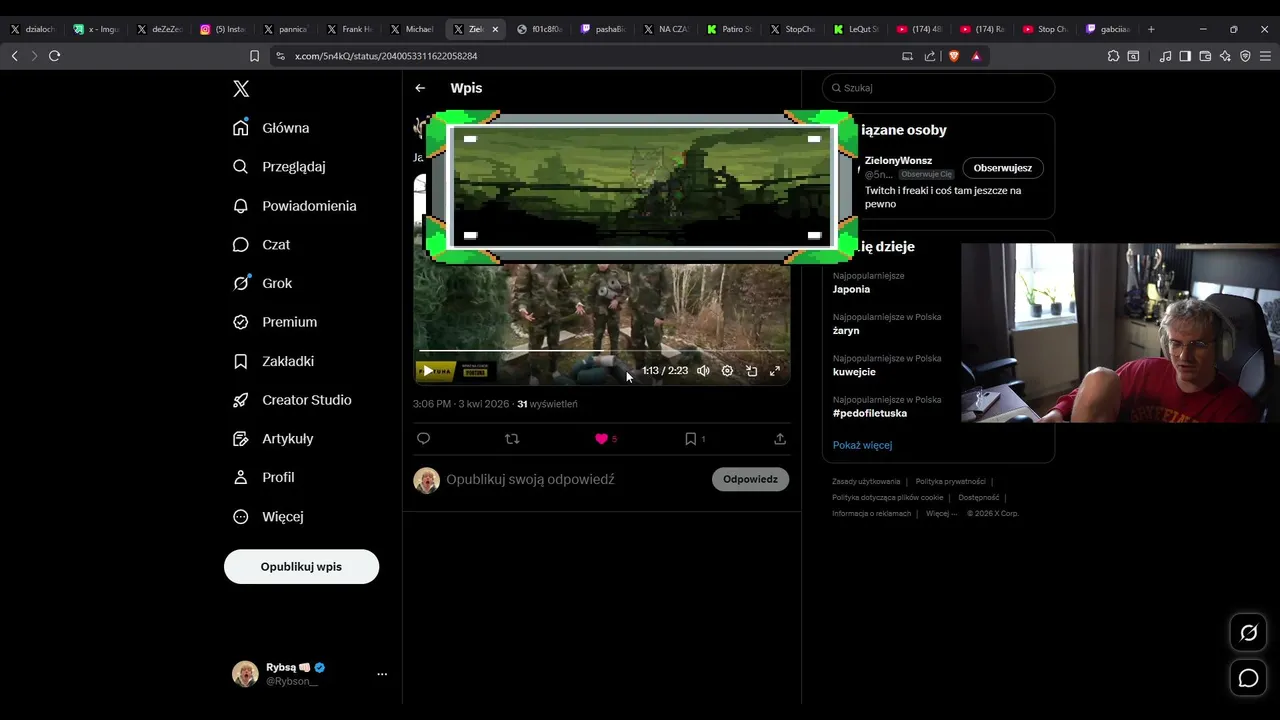Open the floating Grok button

point(1248,633)
